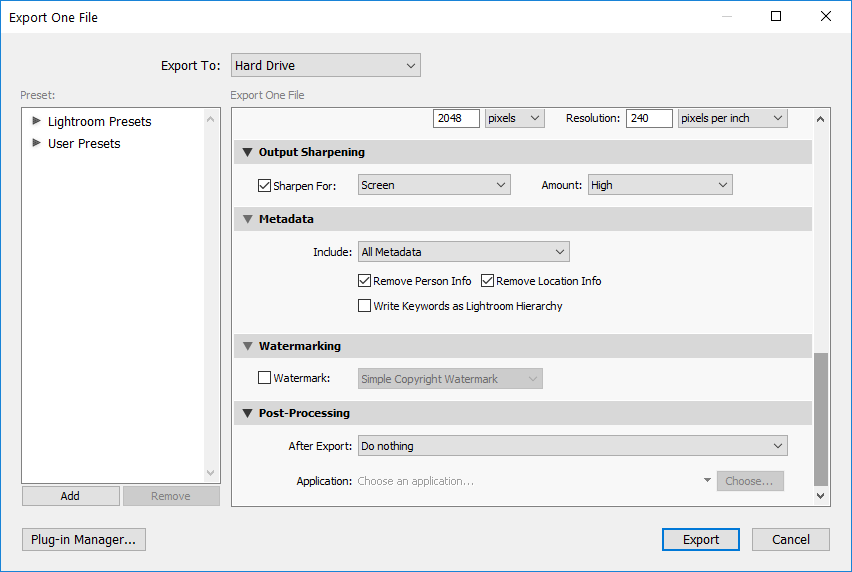The width and height of the screenshot is (852, 572).
Task: Uncheck Remove Person Info
Action: pos(365,281)
